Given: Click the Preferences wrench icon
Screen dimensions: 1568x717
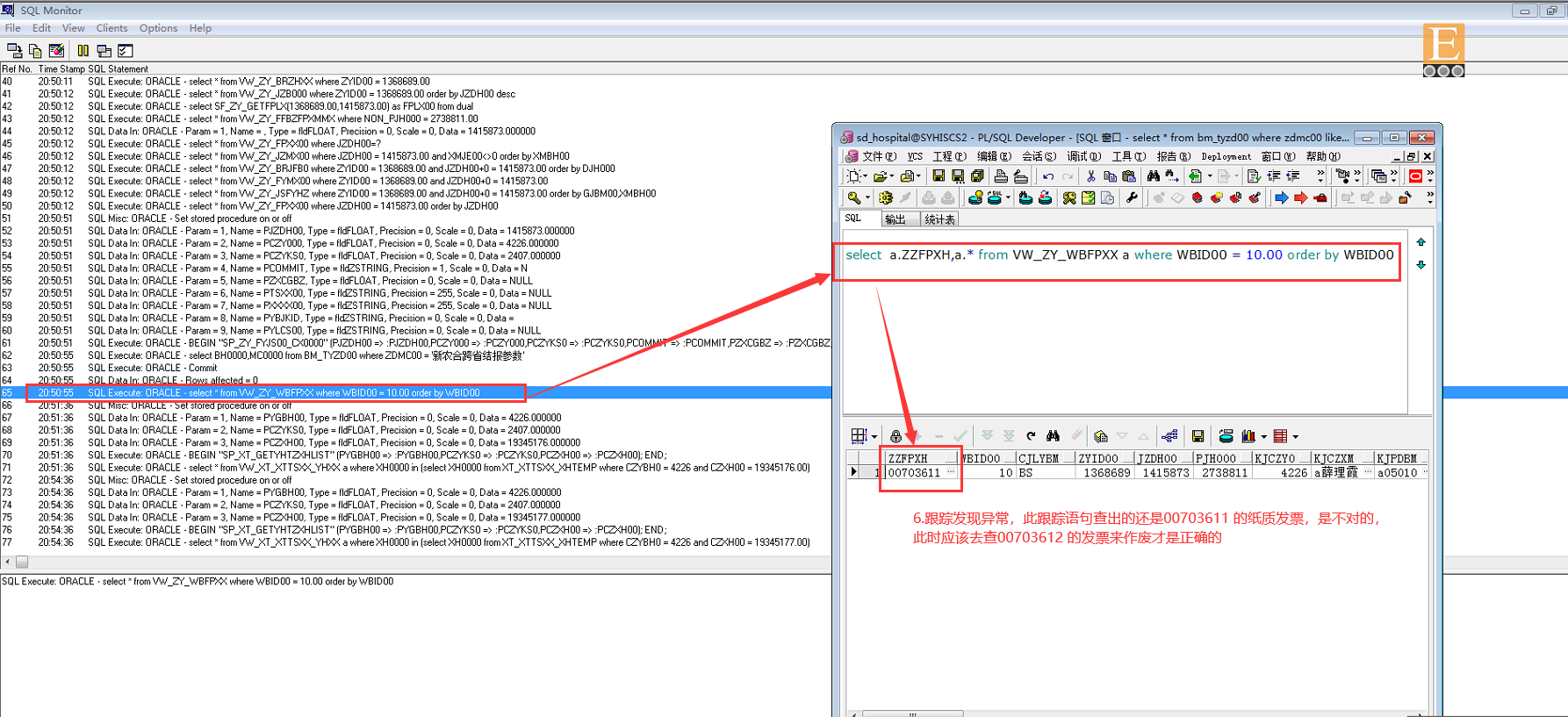Looking at the screenshot, I should (x=1132, y=198).
